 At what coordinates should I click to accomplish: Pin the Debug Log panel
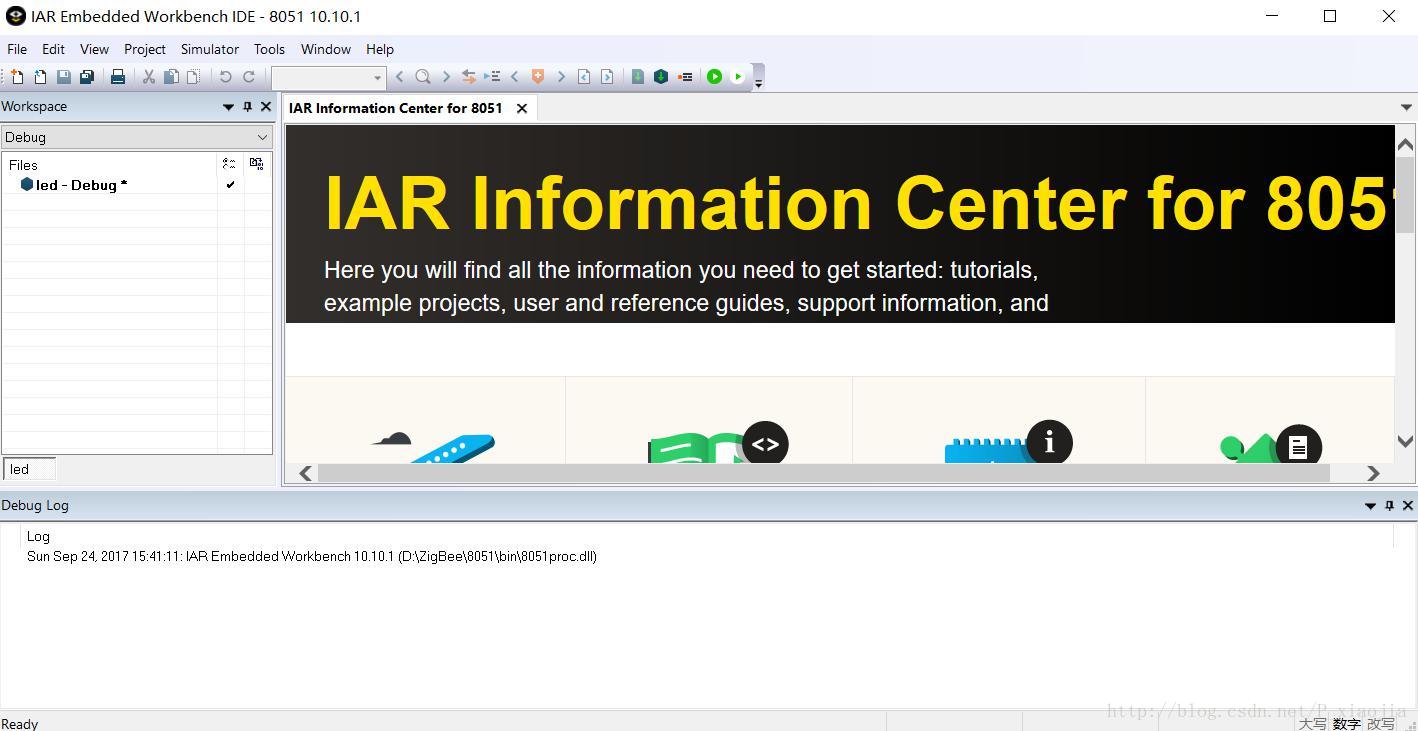[x=1389, y=506]
